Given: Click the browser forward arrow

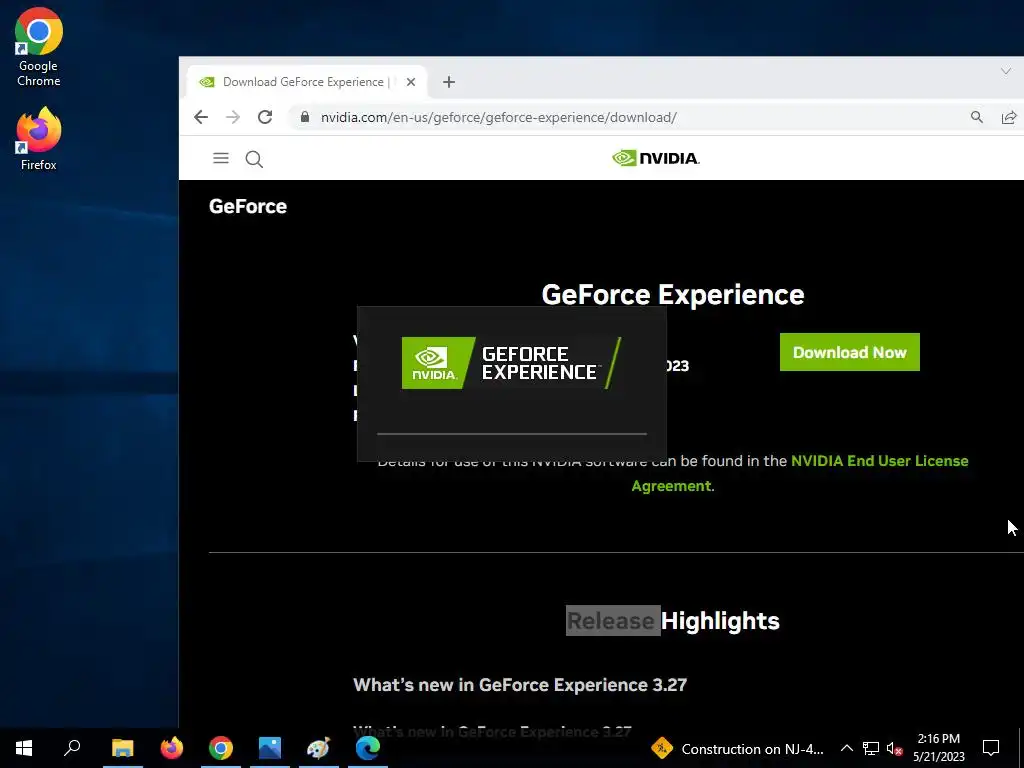Looking at the screenshot, I should point(232,117).
